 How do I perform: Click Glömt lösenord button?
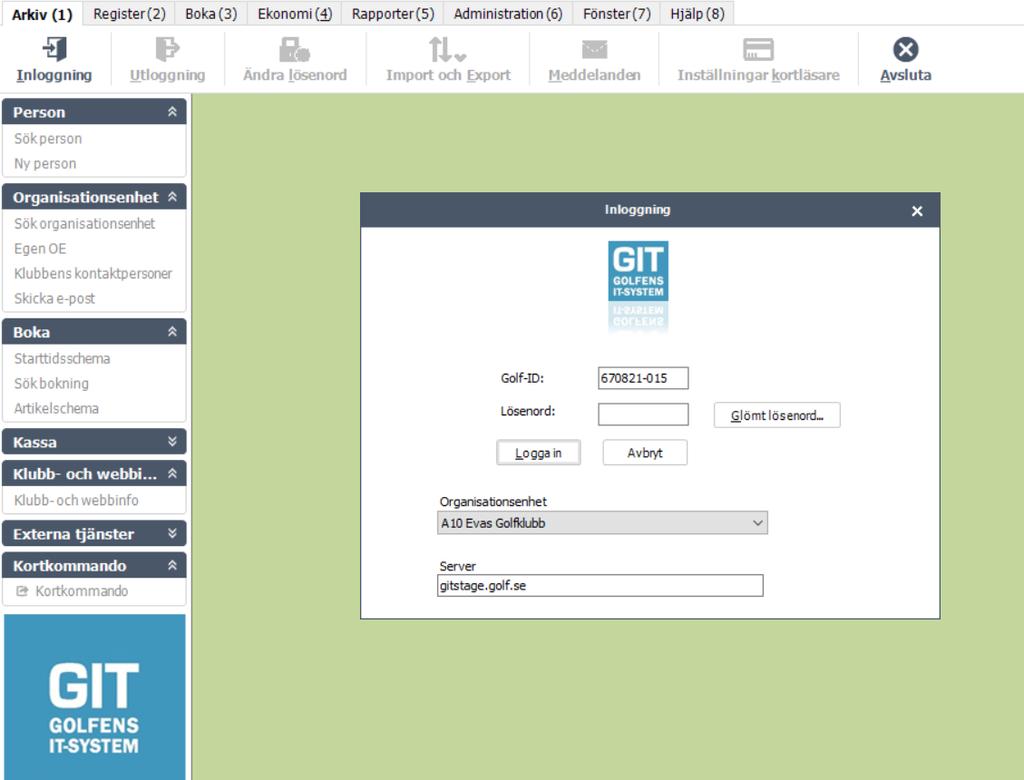click(x=776, y=415)
